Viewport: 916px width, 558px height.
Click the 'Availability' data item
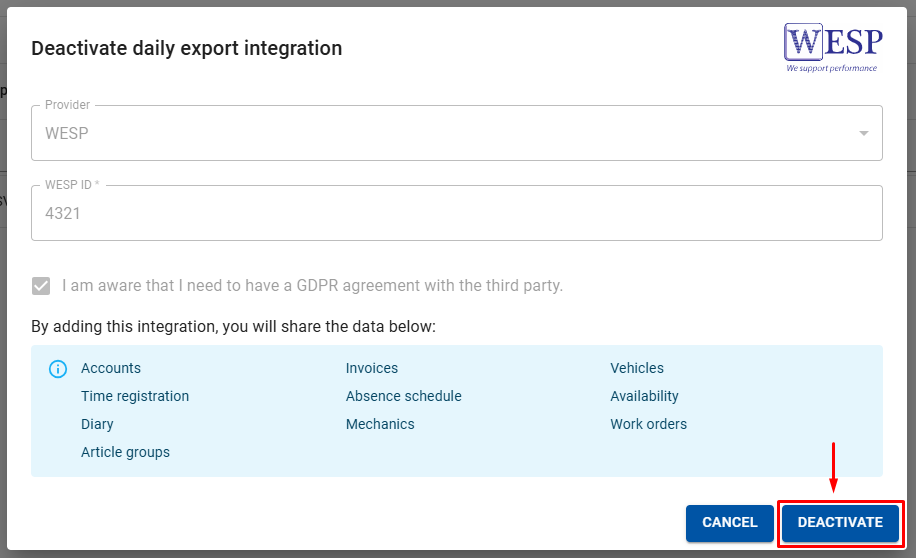(x=644, y=396)
